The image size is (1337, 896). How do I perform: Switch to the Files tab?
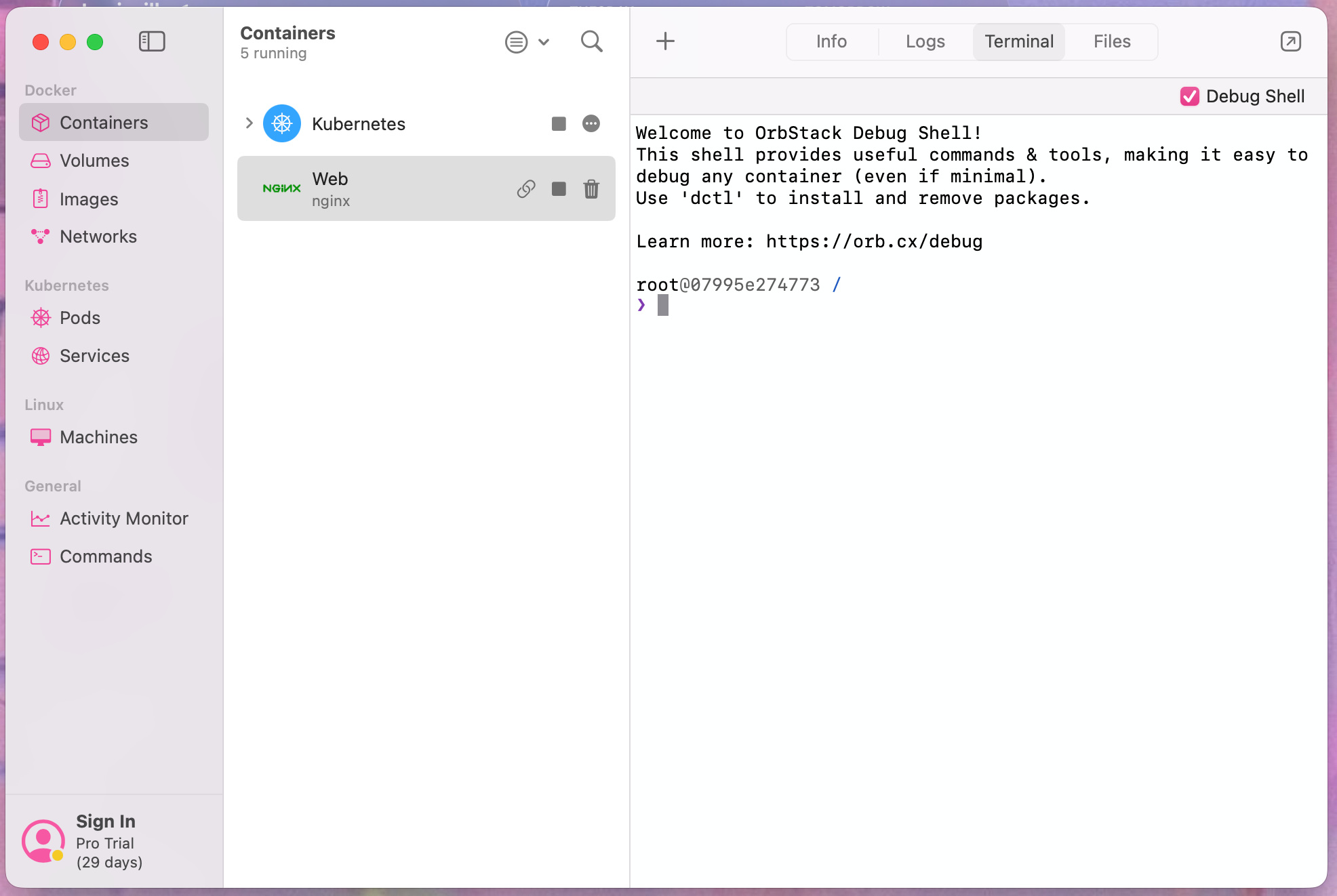click(x=1111, y=41)
